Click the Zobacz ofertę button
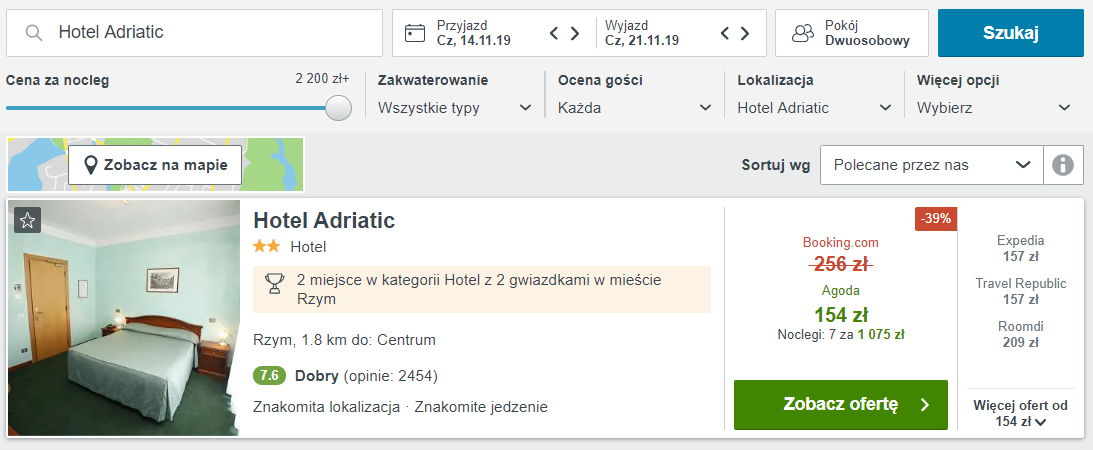 [841, 405]
